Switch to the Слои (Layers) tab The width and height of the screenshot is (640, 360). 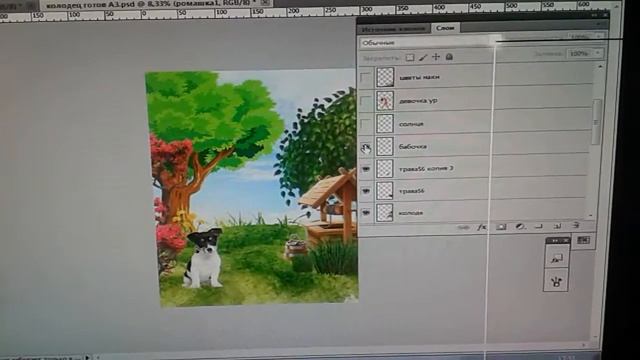point(445,28)
